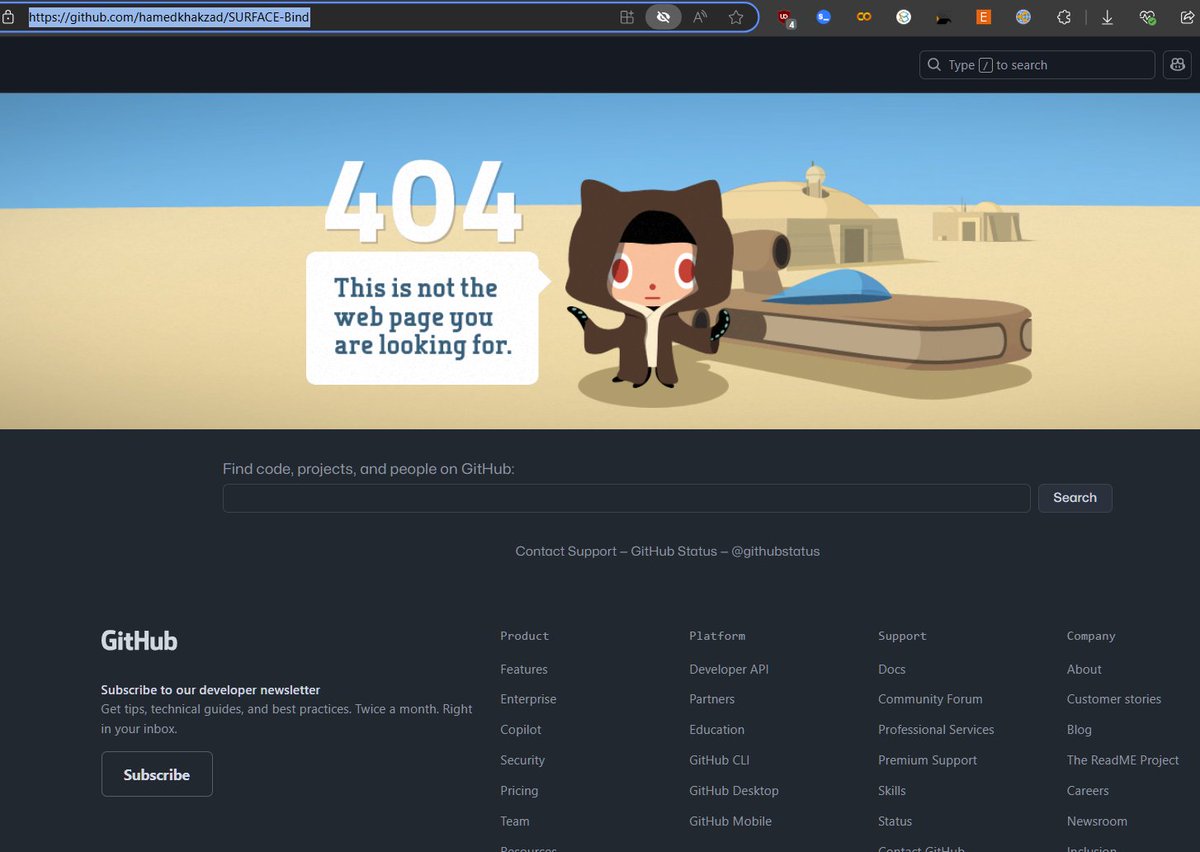Open the GitHub Copilot icon in header

point(1177,65)
